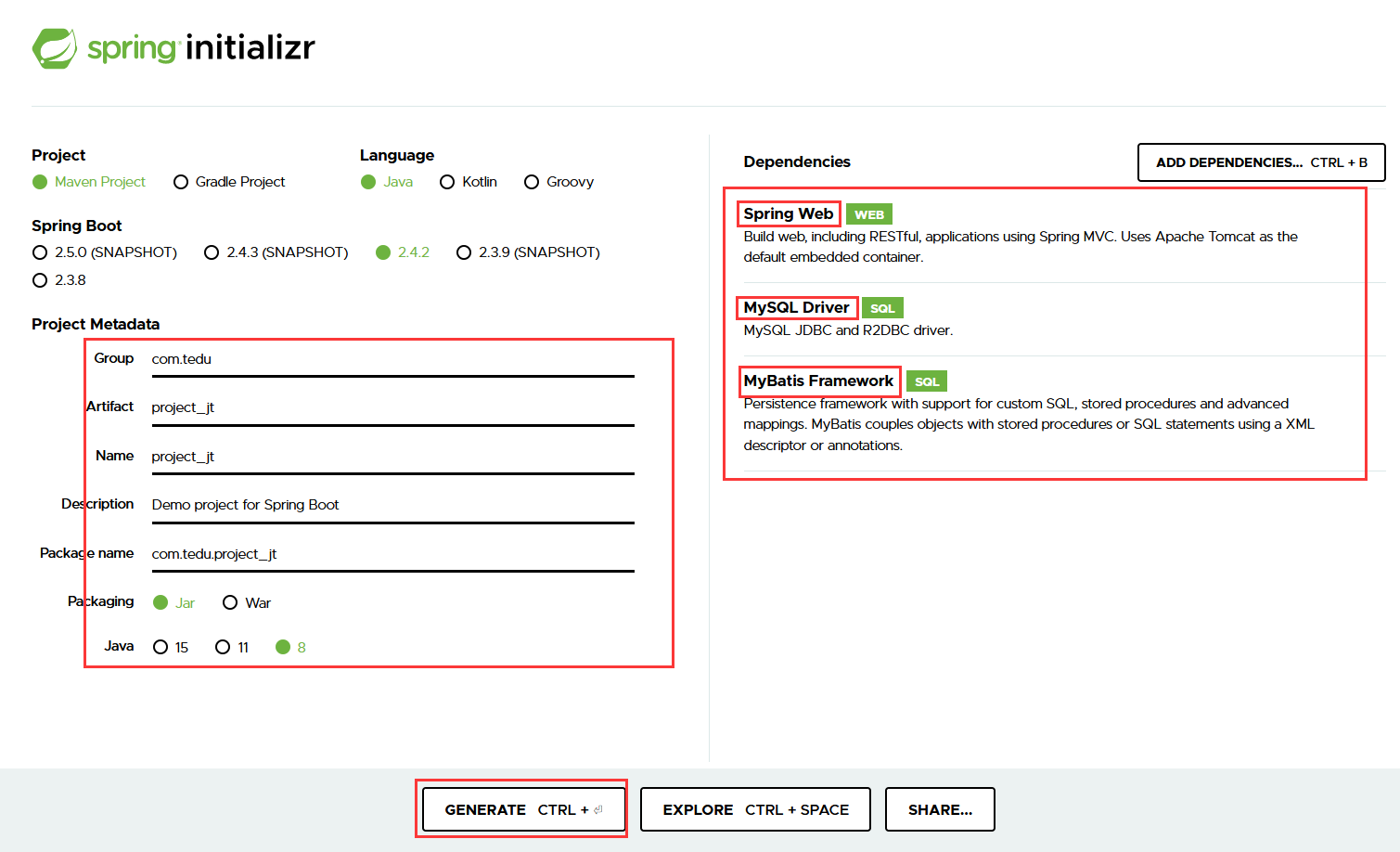Click the WEB tag badge
The width and height of the screenshot is (1400, 852).
click(869, 214)
